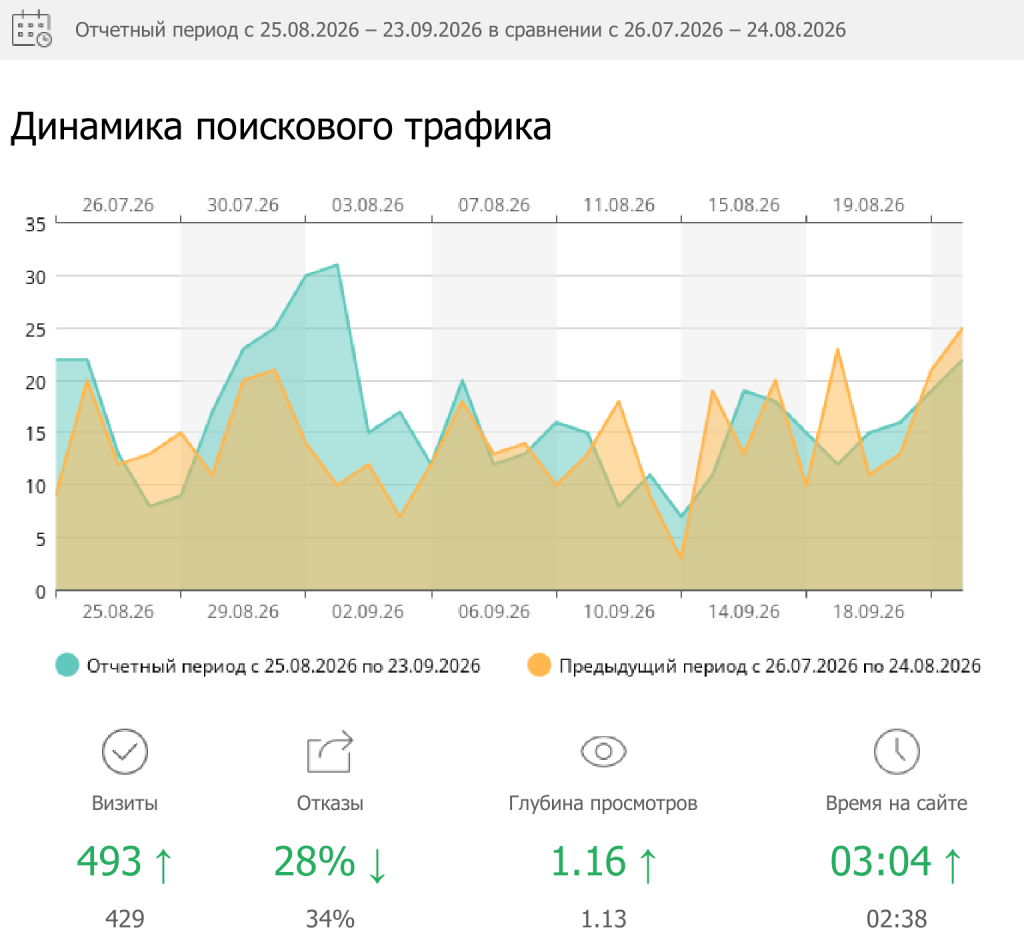Click the reporting period legend label
Viewport: 1024px width, 944px height.
pyautogui.click(x=283, y=666)
